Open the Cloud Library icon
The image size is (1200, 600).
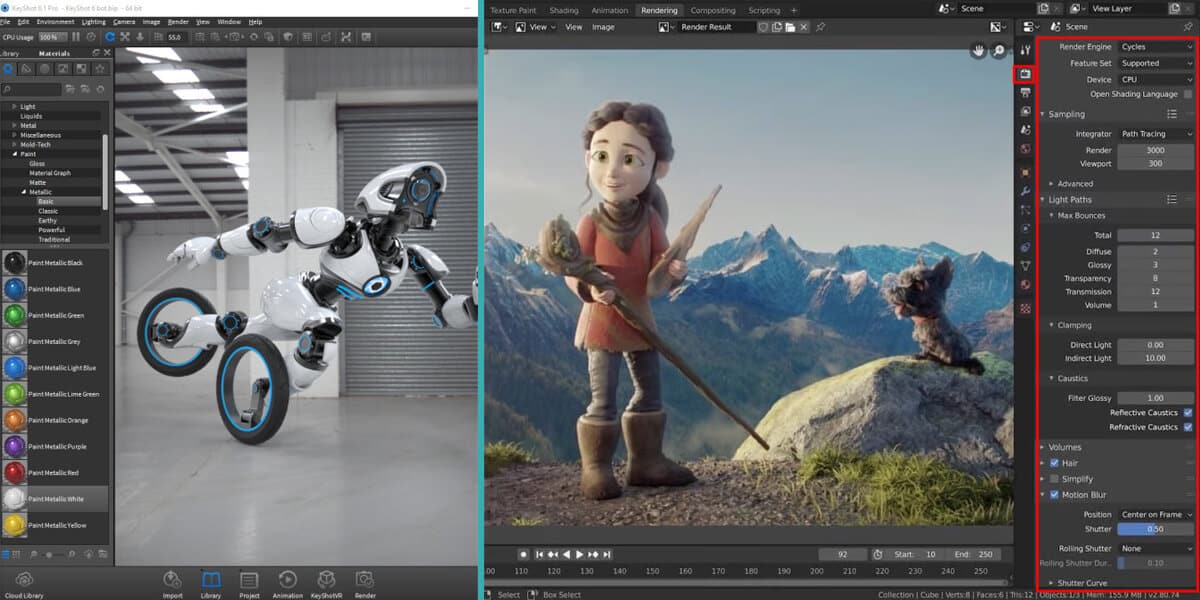coord(24,580)
